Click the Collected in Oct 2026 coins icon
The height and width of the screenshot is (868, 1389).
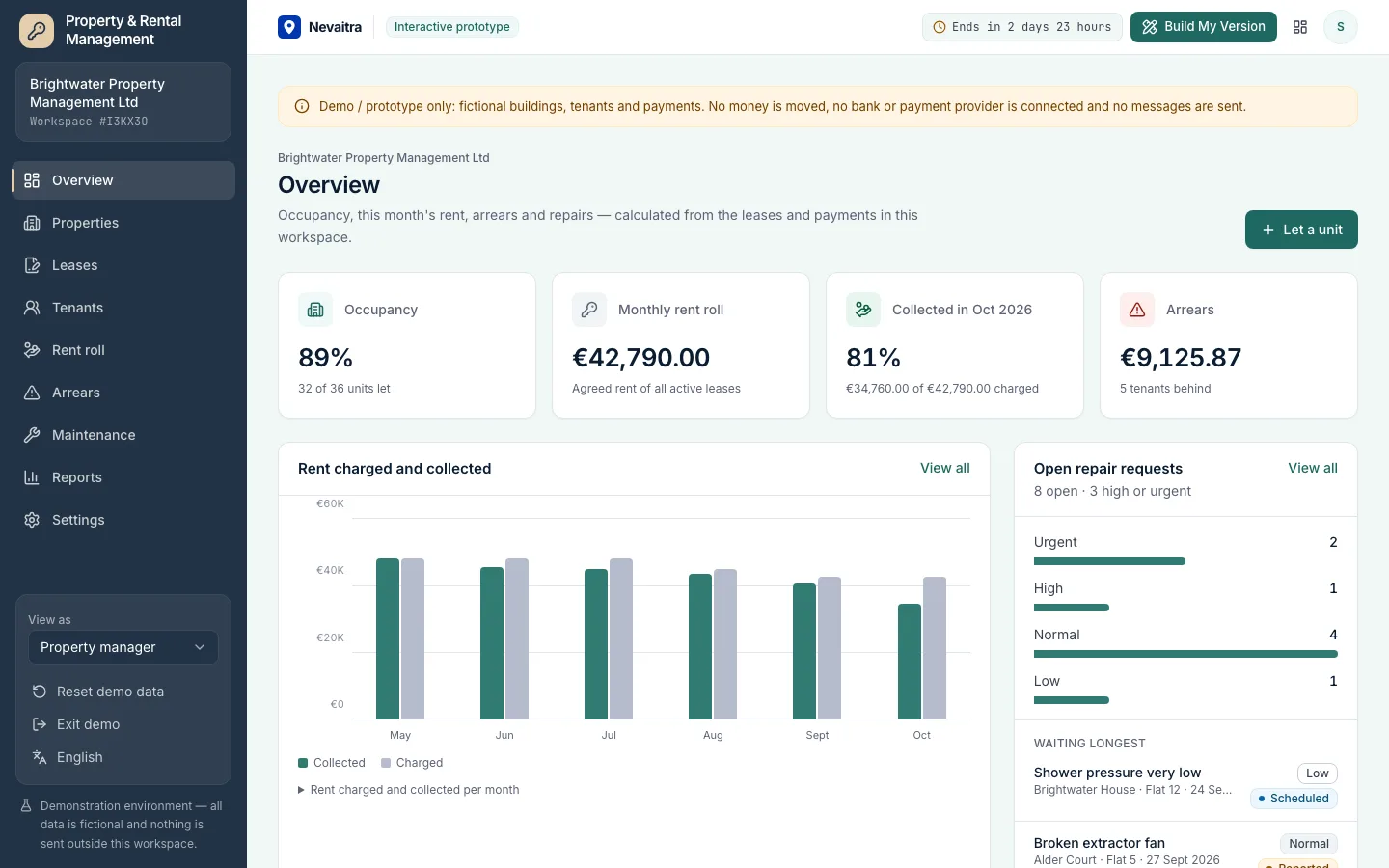click(x=863, y=310)
